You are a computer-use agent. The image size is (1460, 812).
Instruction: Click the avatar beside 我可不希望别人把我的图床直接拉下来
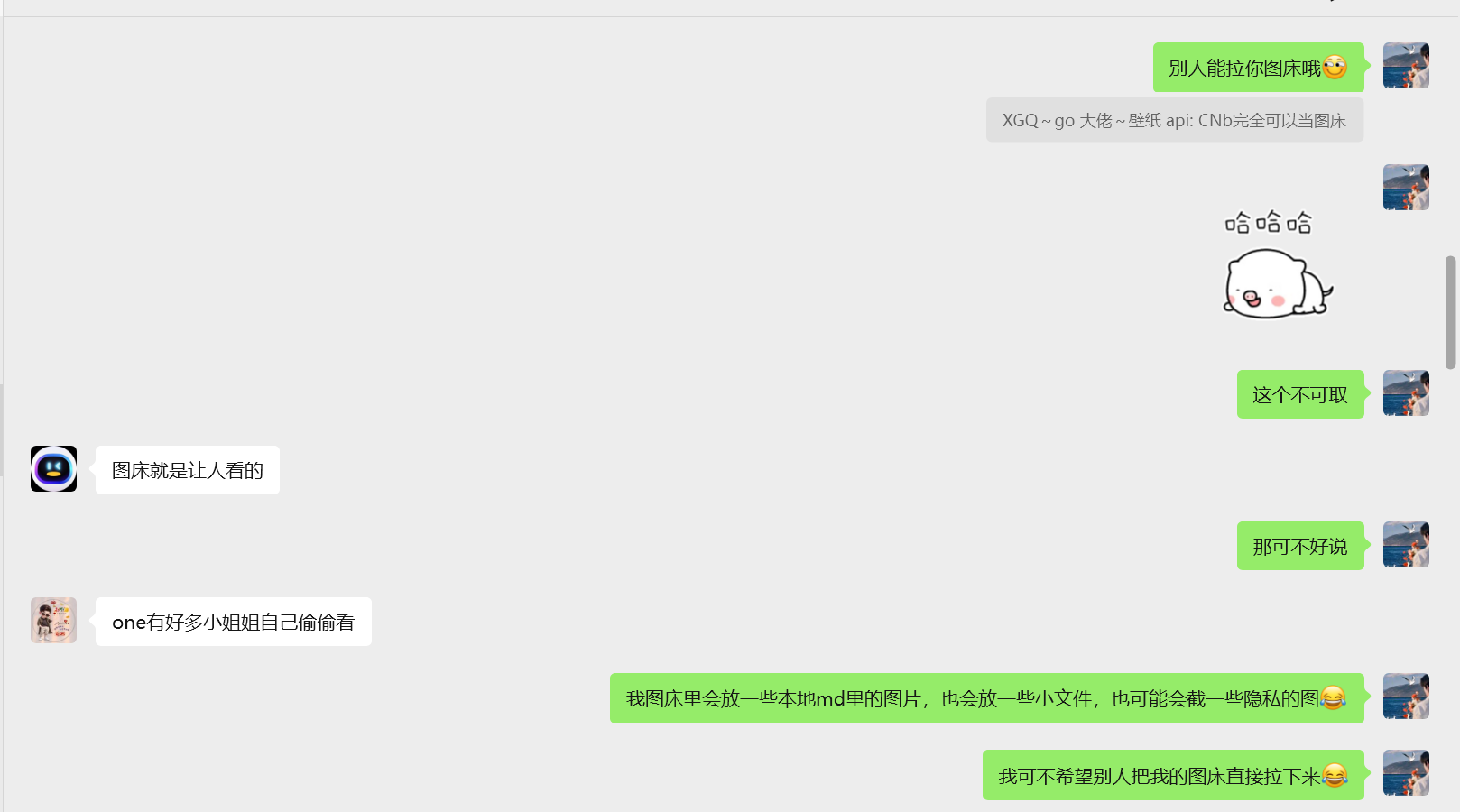click(x=1406, y=772)
